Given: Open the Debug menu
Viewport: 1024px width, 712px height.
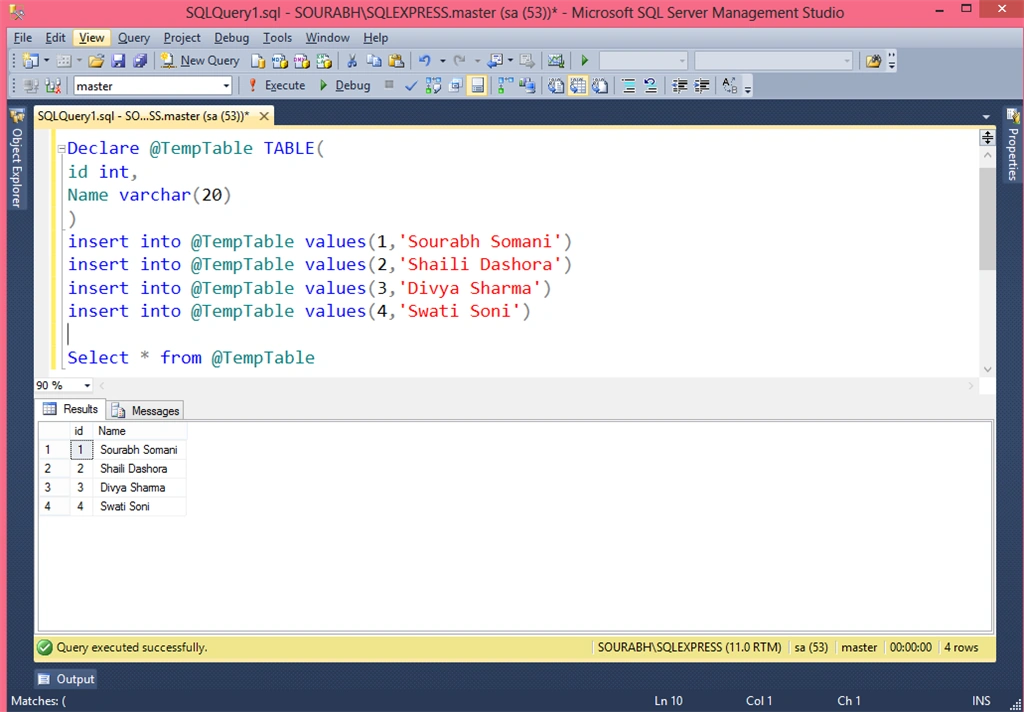Looking at the screenshot, I should (x=231, y=38).
